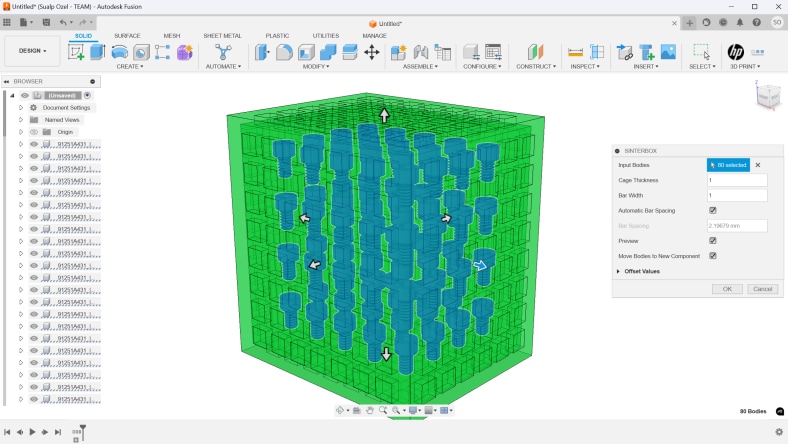Click the Cage Thickness input field

click(x=737, y=180)
